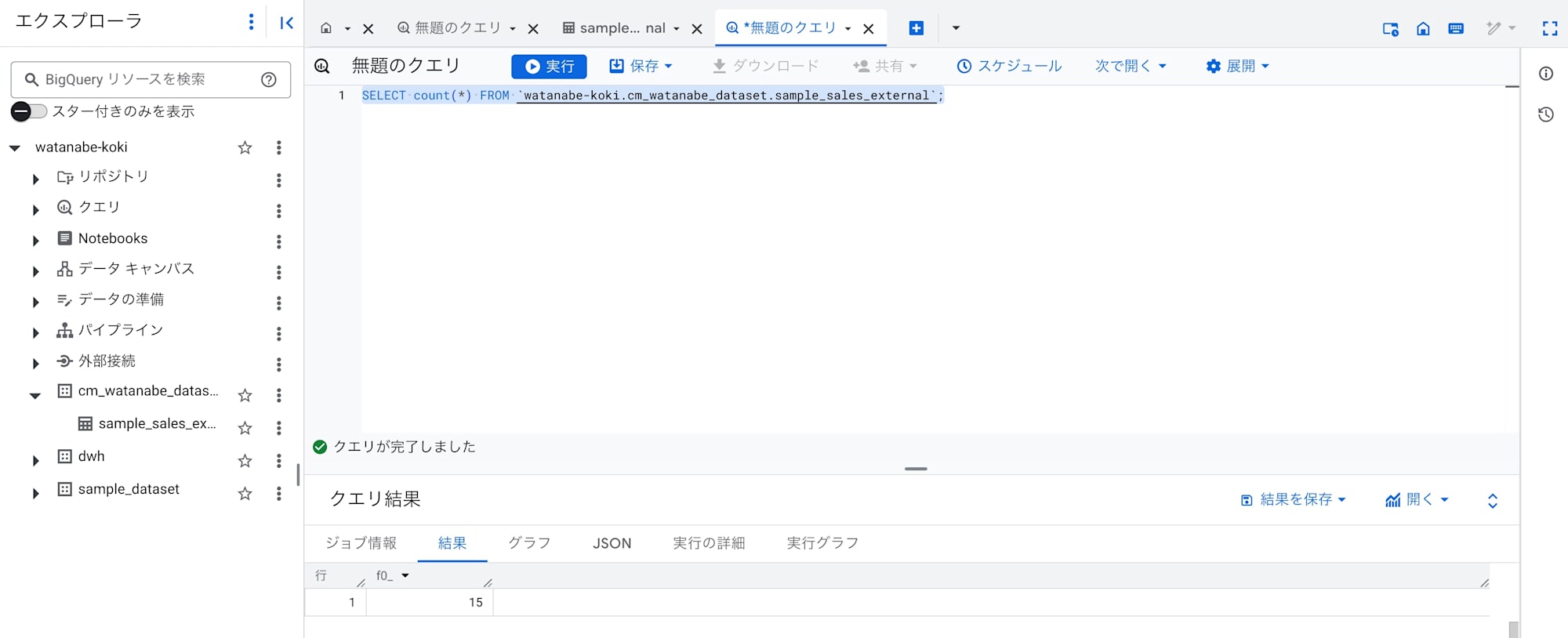Collapse the Explorer panel with arrow icon

[287, 23]
